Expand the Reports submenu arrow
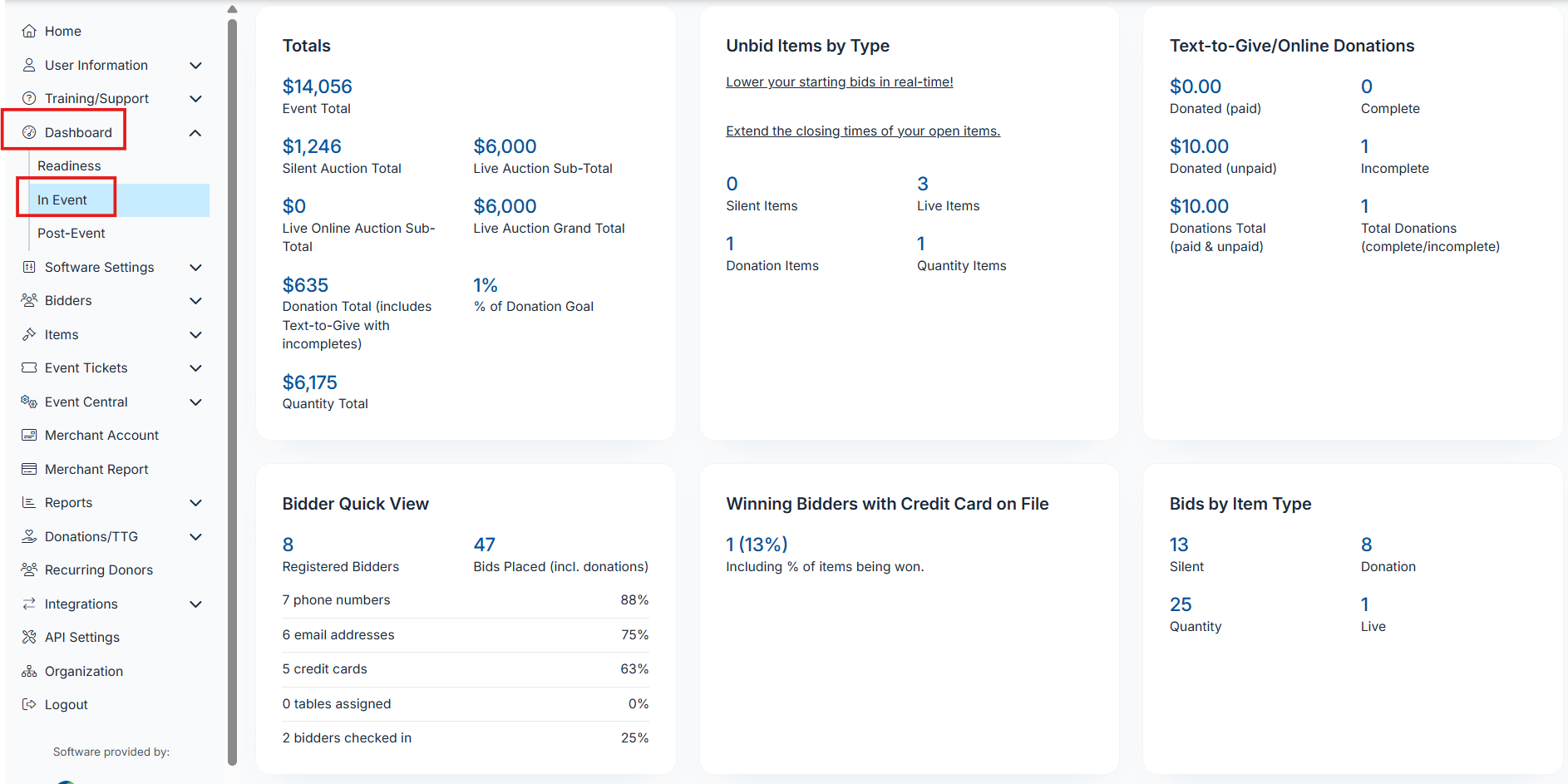This screenshot has height=784, width=1568. point(195,502)
